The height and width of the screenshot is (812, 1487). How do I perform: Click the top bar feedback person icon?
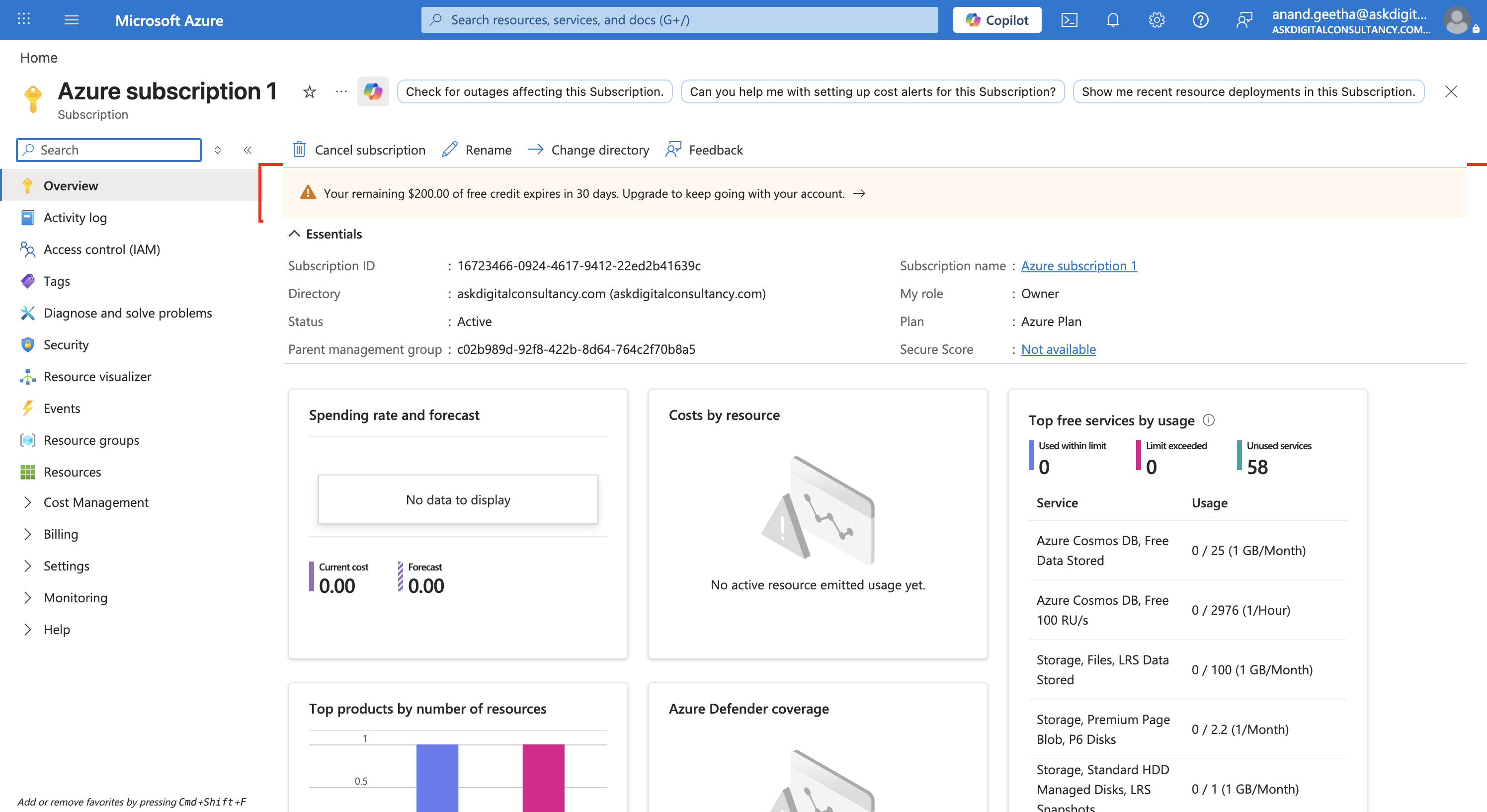(x=1244, y=20)
